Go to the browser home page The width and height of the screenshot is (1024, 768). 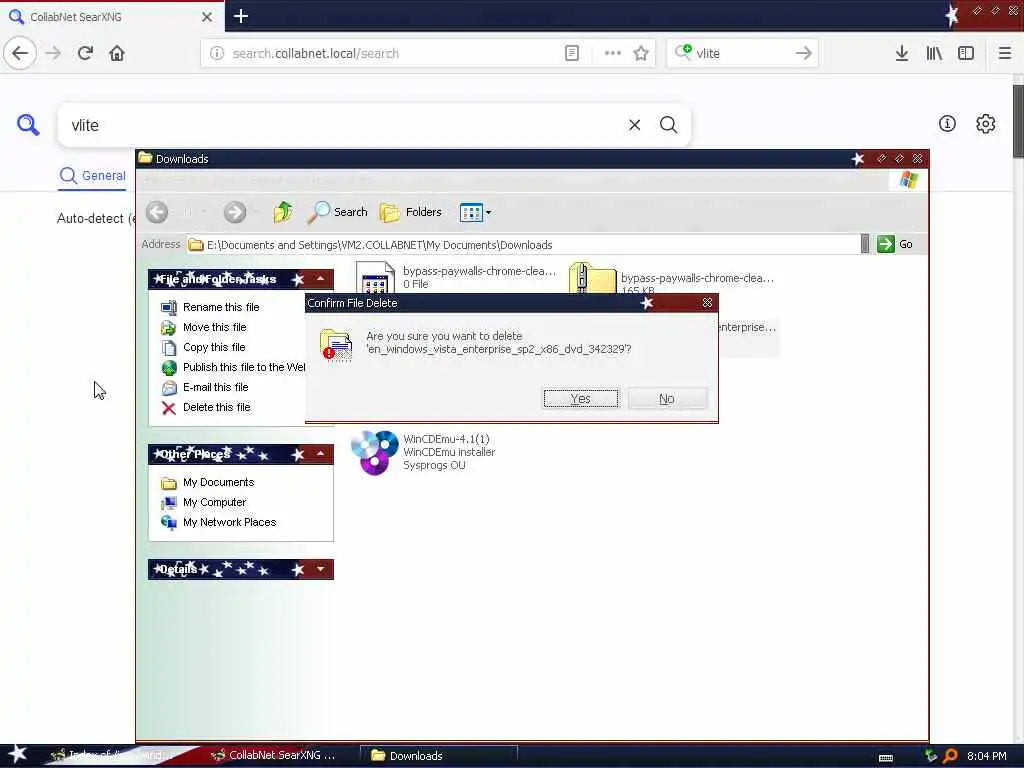coord(117,54)
